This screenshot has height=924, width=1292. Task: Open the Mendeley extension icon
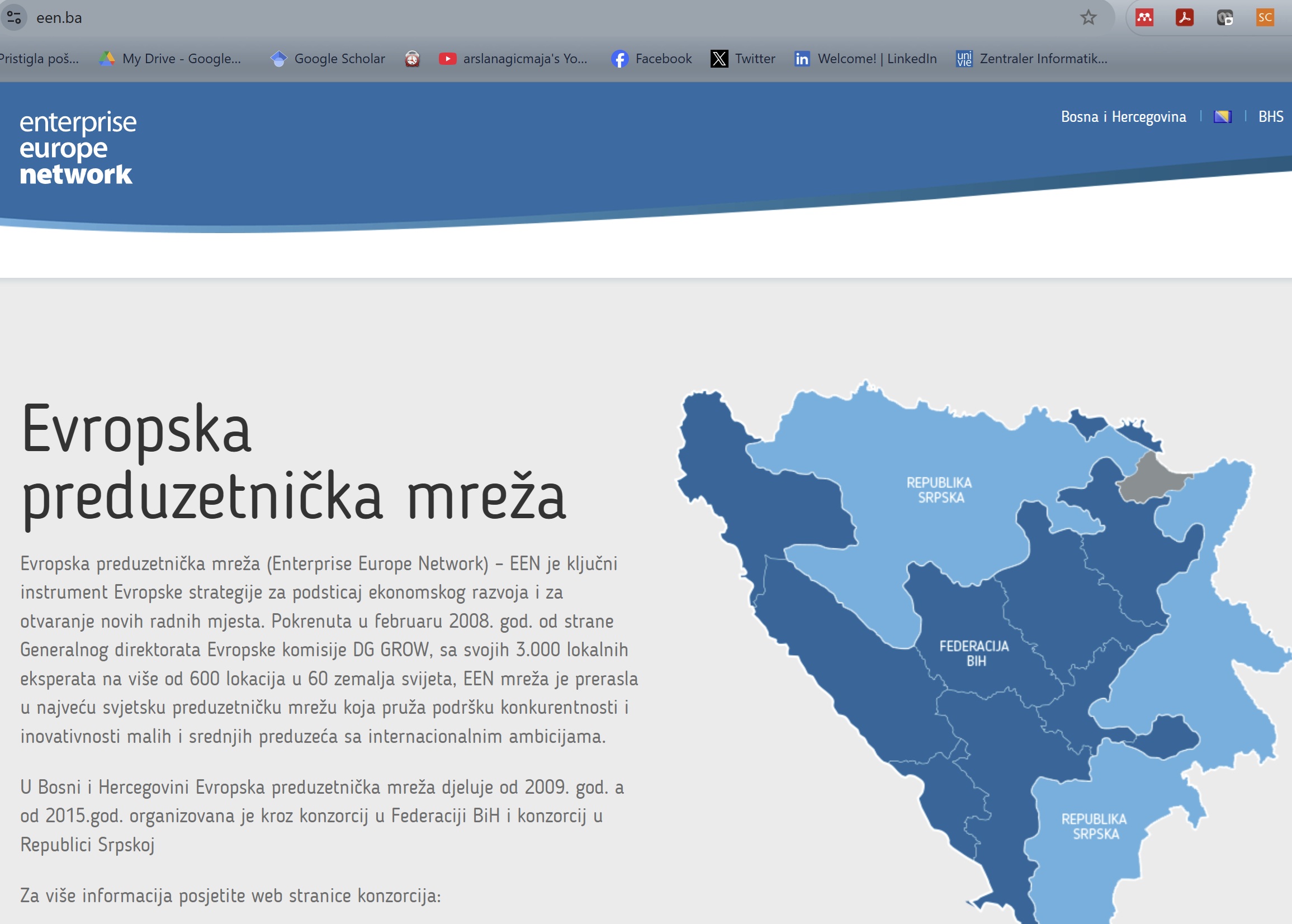pyautogui.click(x=1144, y=18)
